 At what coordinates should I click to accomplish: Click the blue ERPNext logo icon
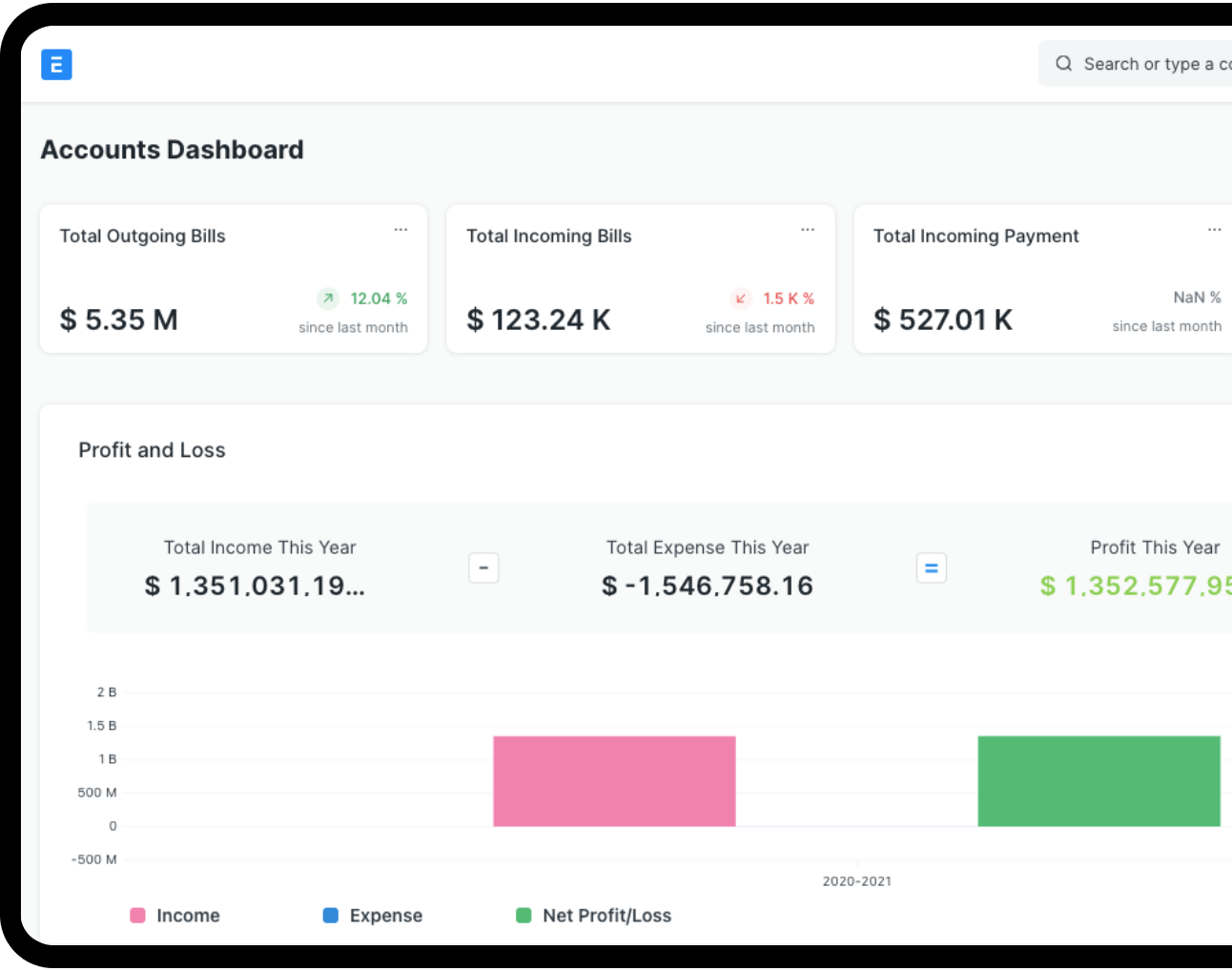(56, 64)
